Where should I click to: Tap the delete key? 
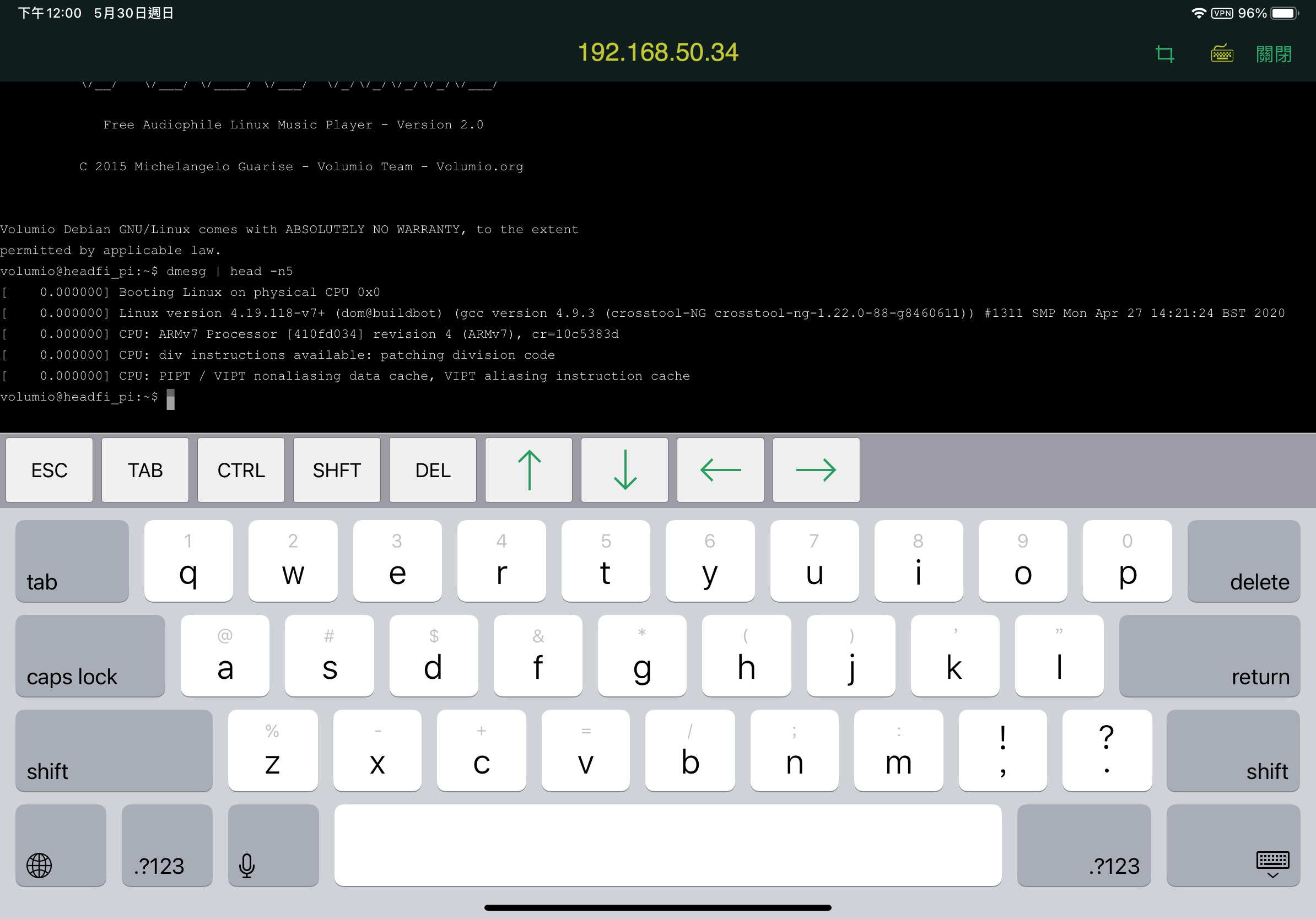click(1244, 561)
